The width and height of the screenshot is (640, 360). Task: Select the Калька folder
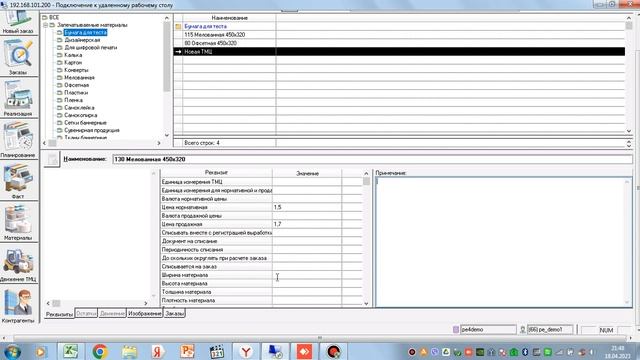[x=73, y=55]
